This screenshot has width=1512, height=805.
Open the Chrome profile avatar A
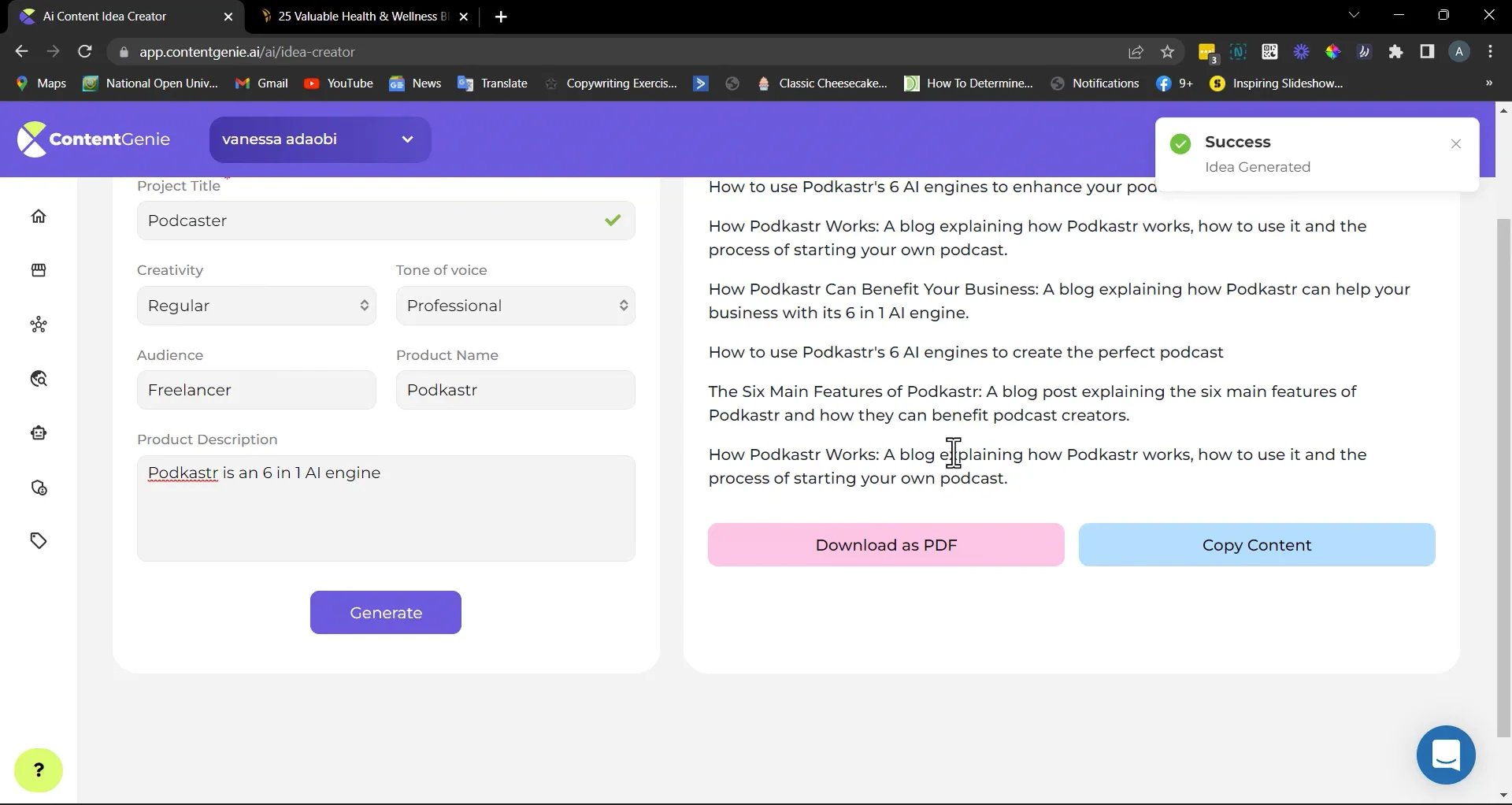point(1459,52)
